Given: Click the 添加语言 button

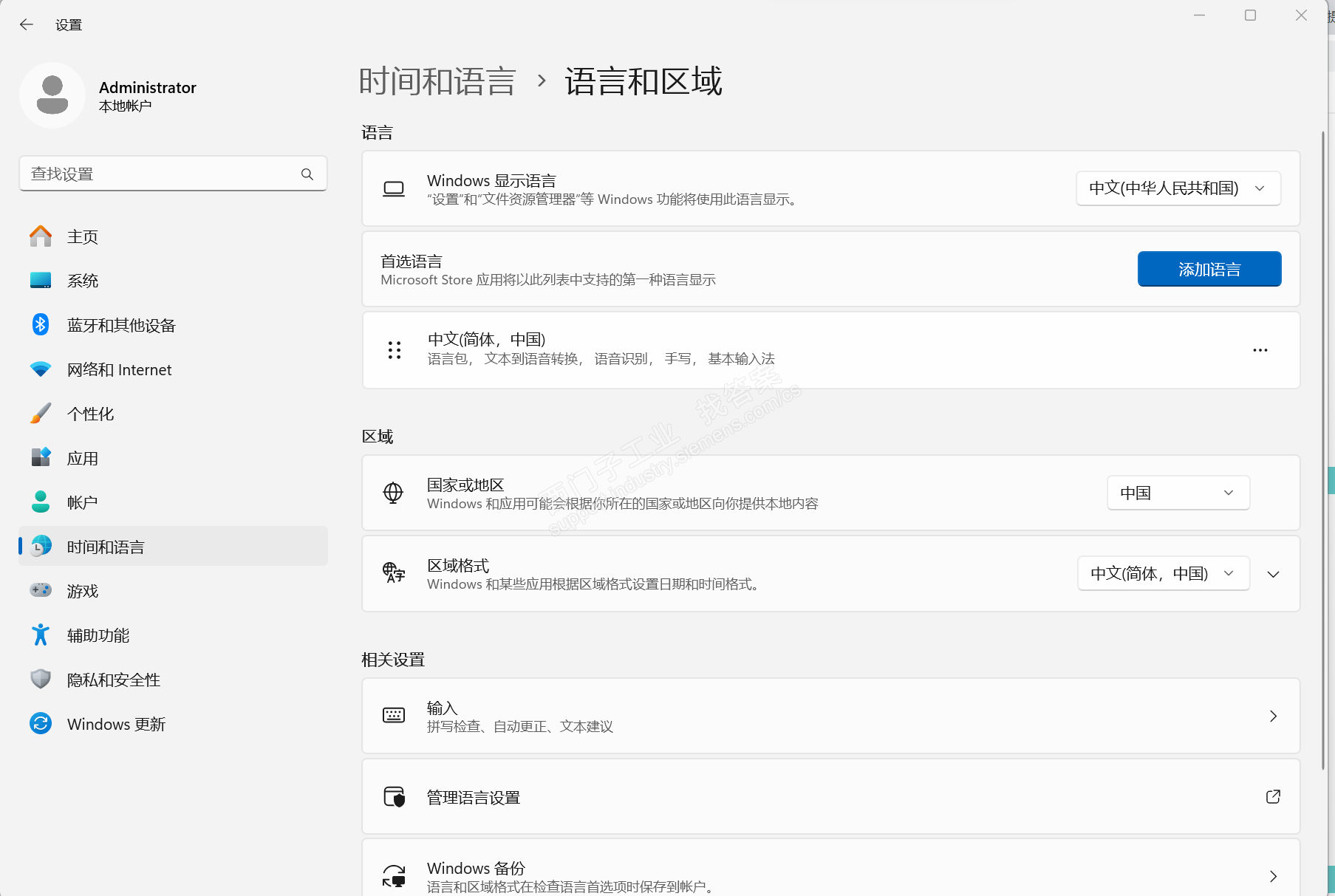Looking at the screenshot, I should pyautogui.click(x=1209, y=269).
